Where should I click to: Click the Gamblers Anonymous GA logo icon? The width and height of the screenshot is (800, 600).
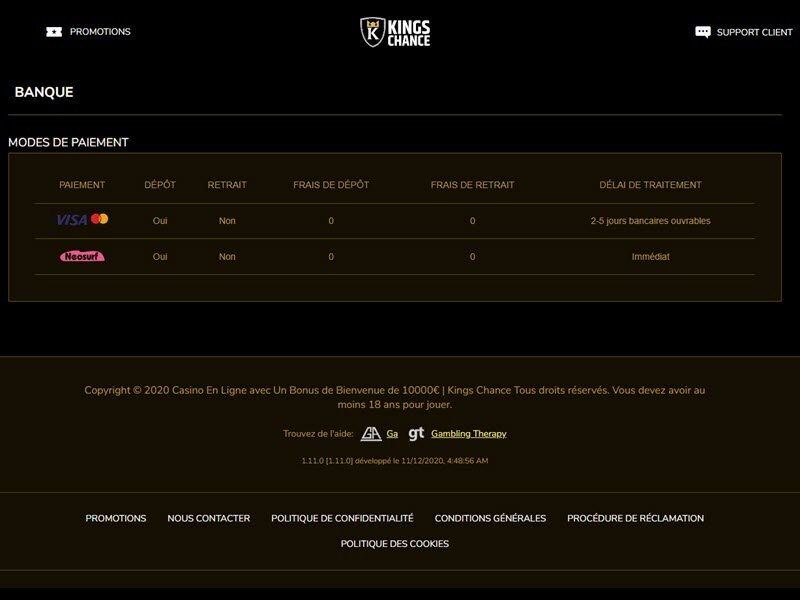tap(371, 434)
